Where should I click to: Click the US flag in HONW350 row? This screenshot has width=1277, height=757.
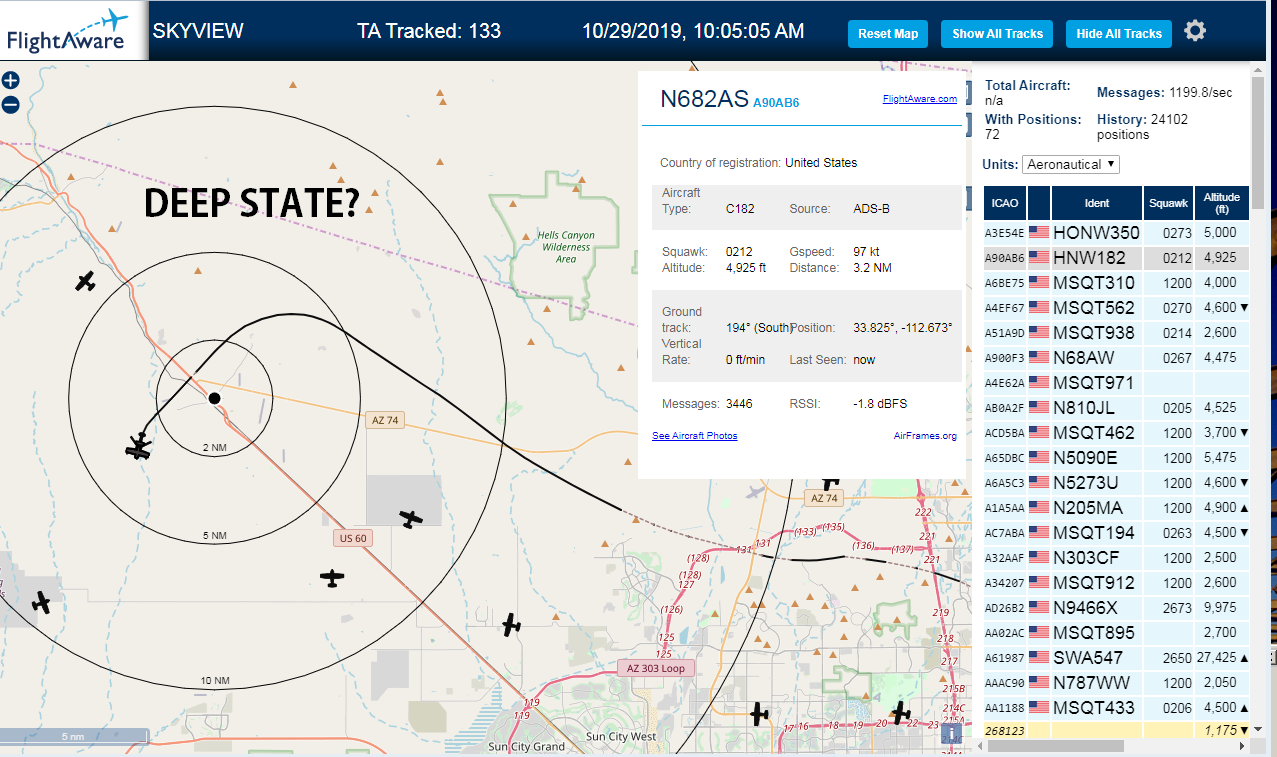click(x=1039, y=233)
